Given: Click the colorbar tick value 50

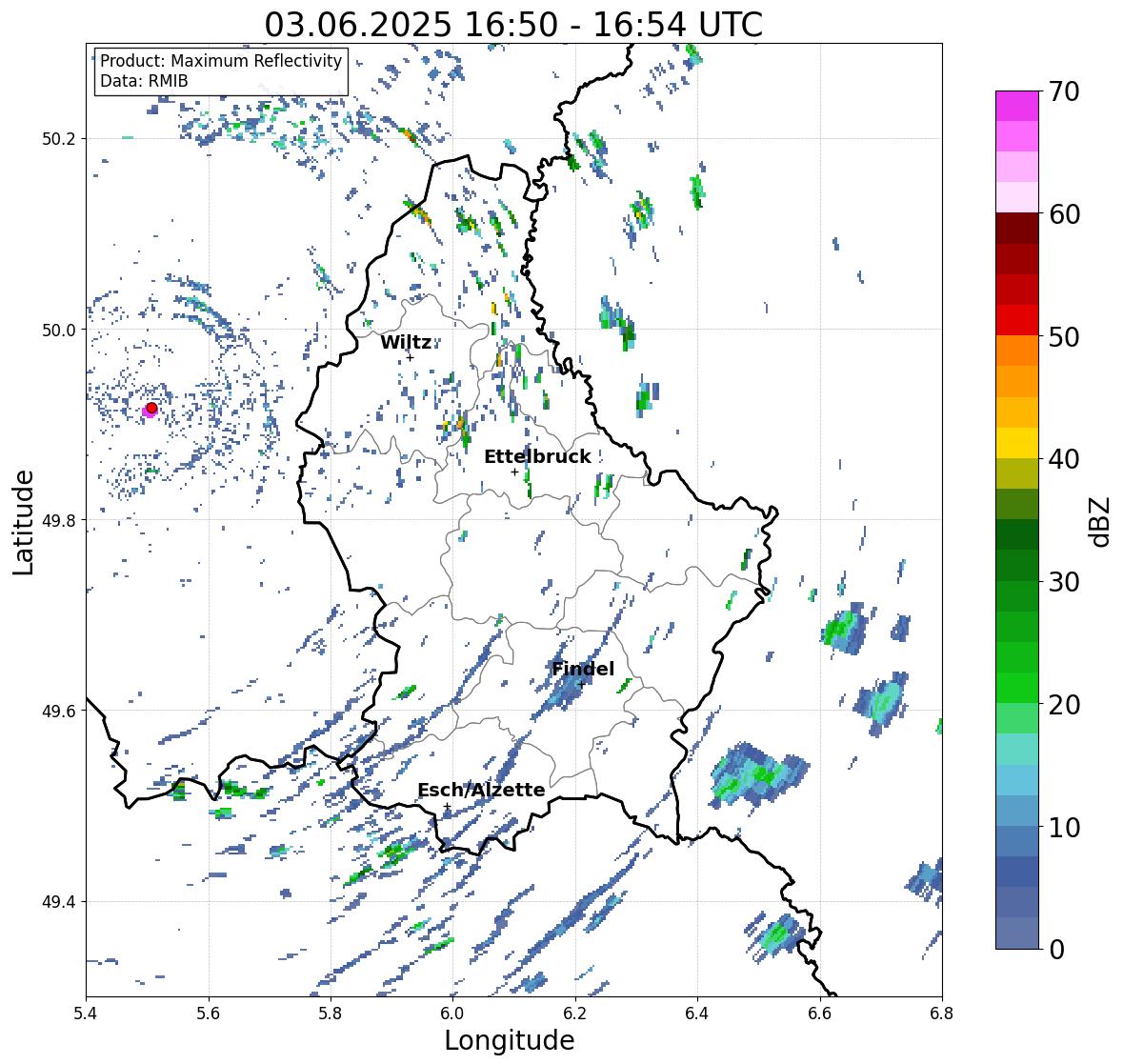Looking at the screenshot, I should 1064,336.
